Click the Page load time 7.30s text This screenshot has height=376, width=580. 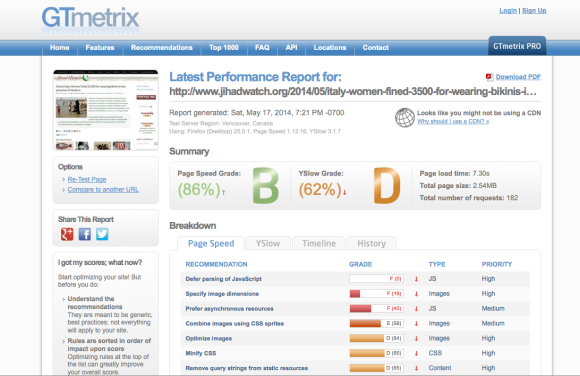(454, 174)
